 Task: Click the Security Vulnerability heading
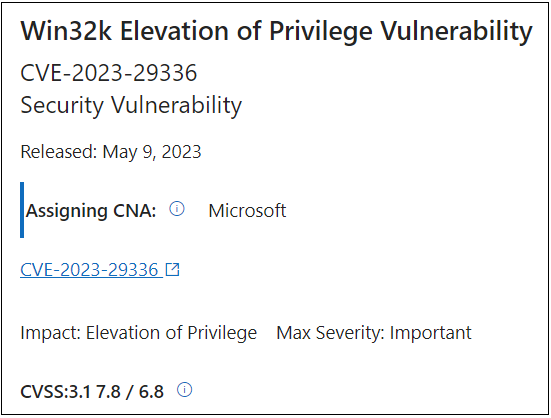click(131, 105)
